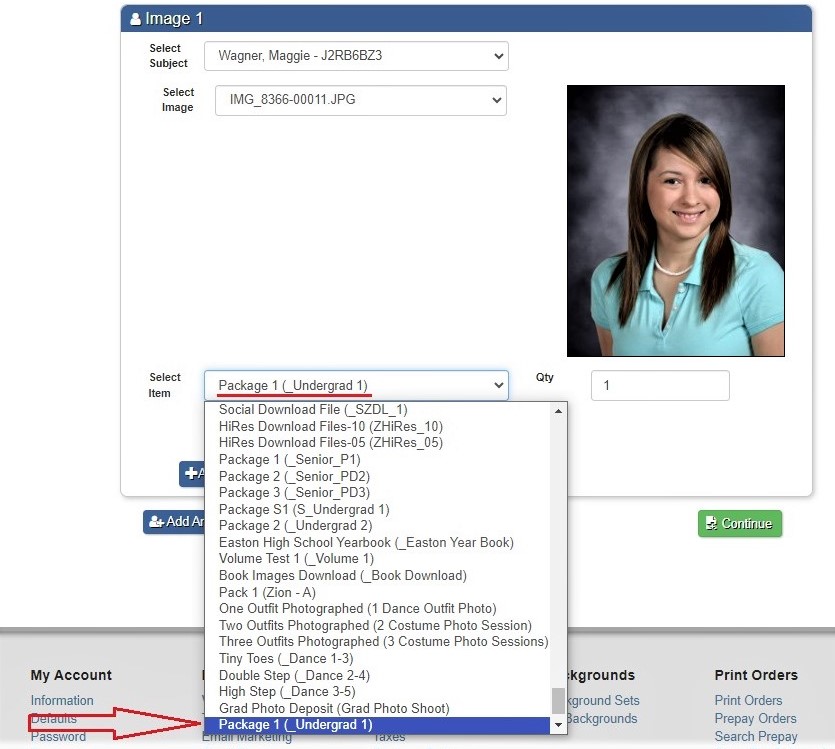Pick highlighted Package 1 (_Undergrad 1) option
Viewport: 835px width, 749px height.
pyautogui.click(x=295, y=725)
